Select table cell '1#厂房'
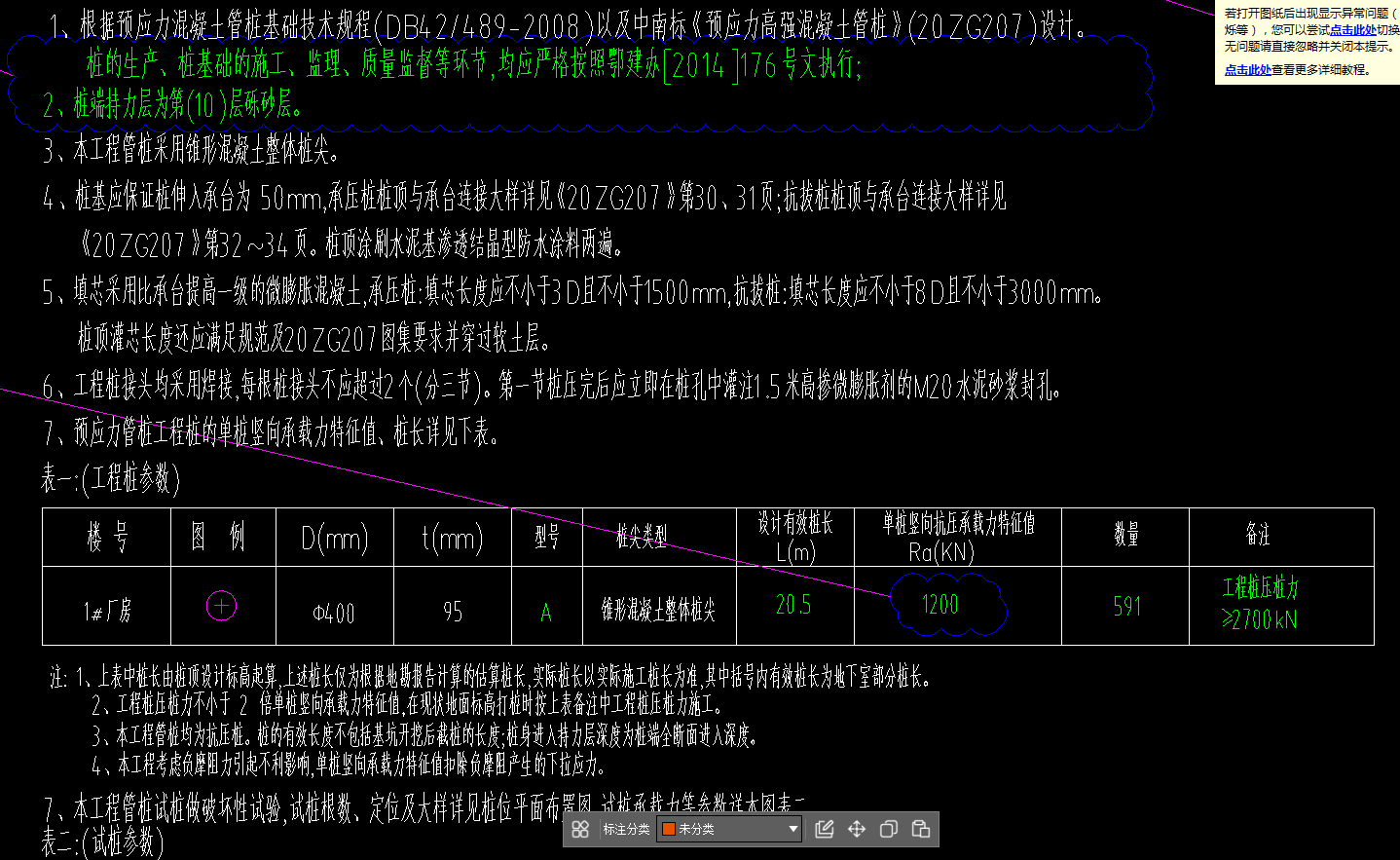Image resolution: width=1400 pixels, height=860 pixels. click(x=107, y=612)
